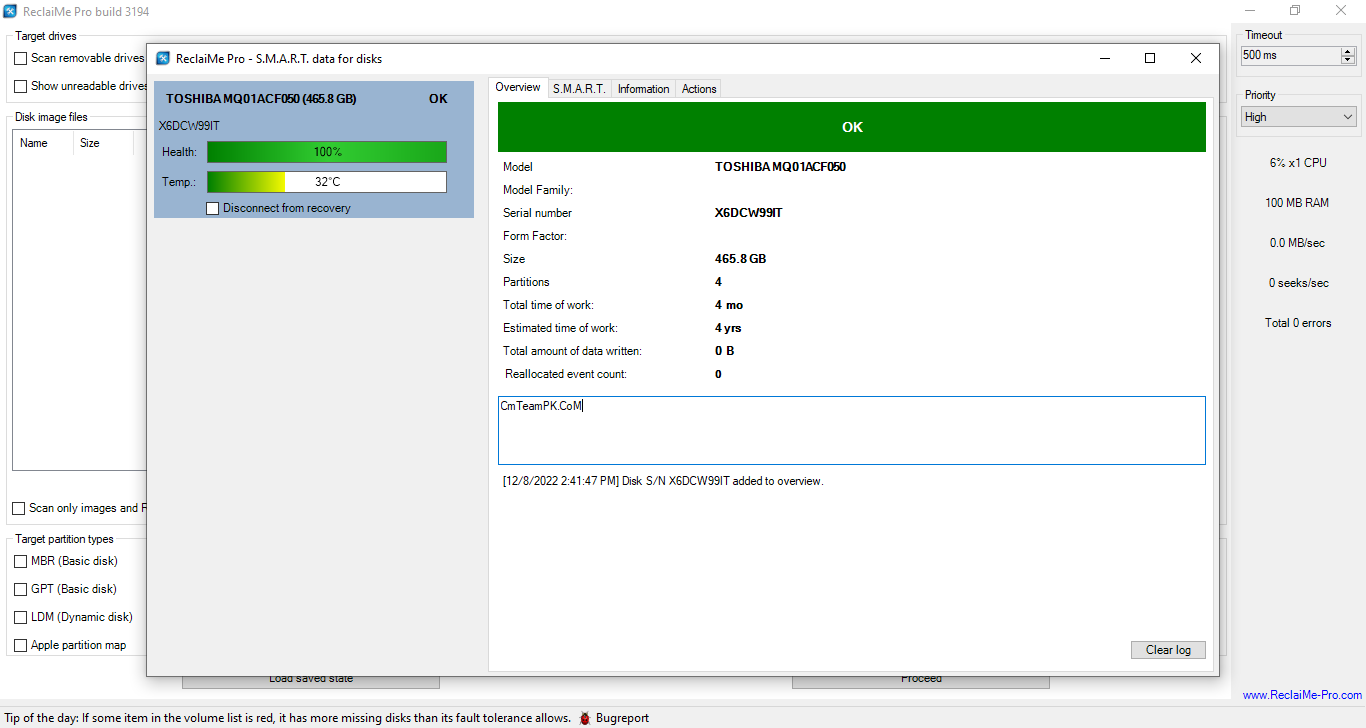The width and height of the screenshot is (1366, 728).
Task: Open the S.M.A.R.T. tab
Action: pos(579,89)
